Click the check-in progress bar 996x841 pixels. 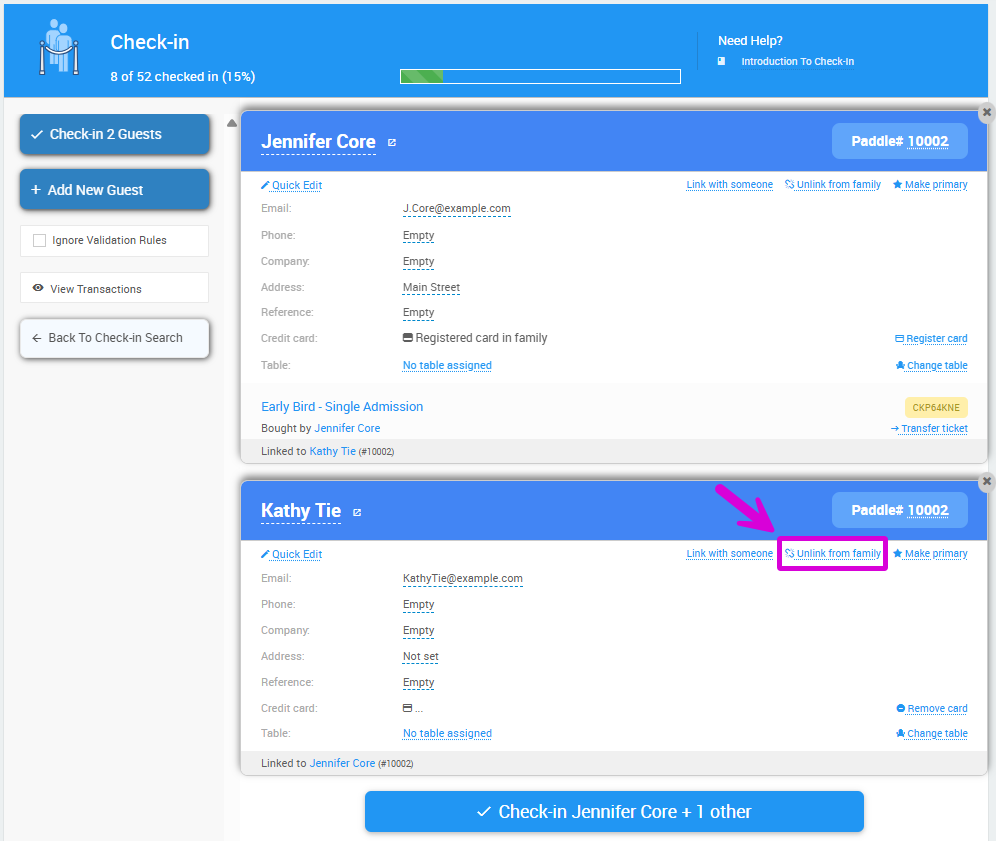click(540, 76)
